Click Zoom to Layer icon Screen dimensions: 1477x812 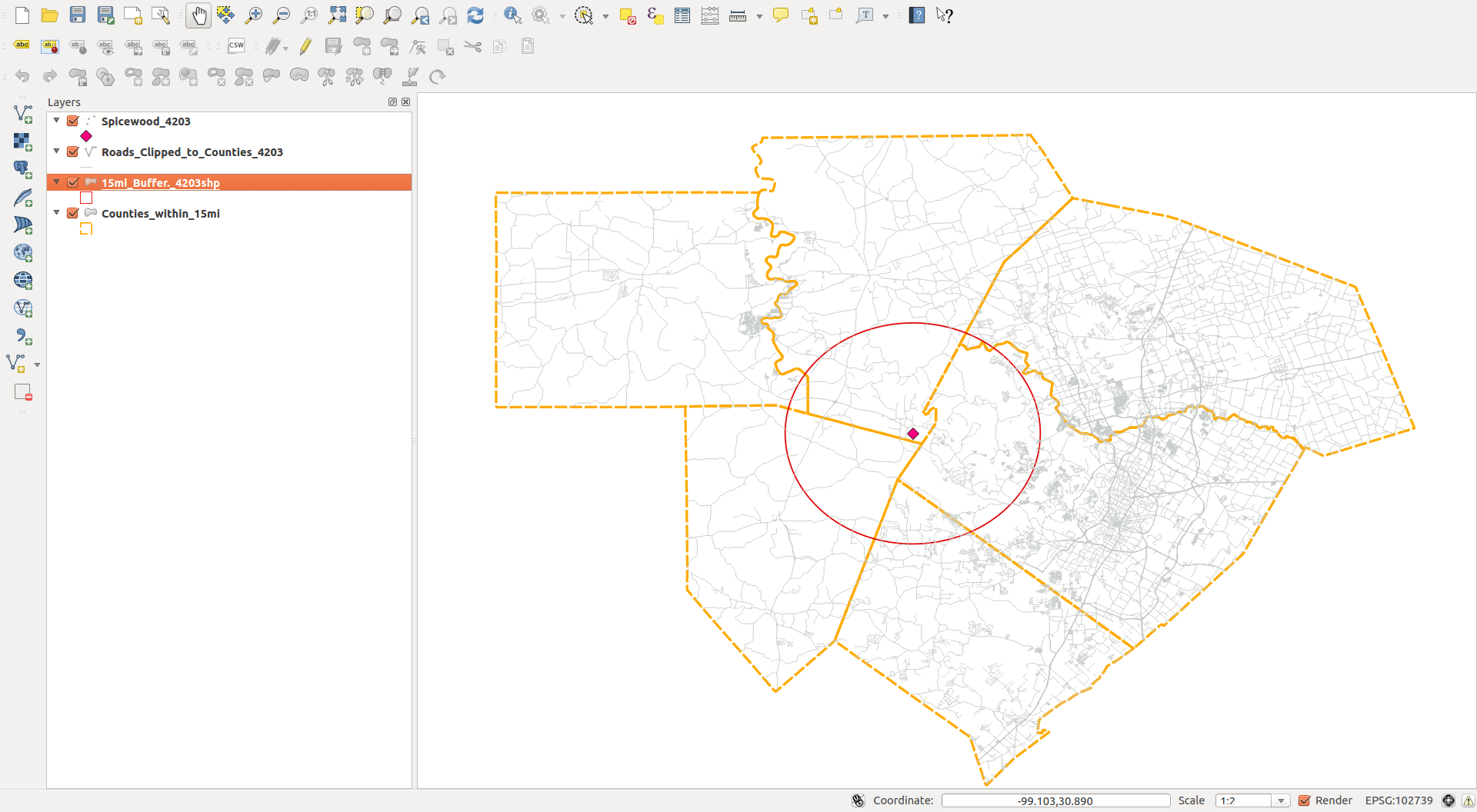[392, 15]
